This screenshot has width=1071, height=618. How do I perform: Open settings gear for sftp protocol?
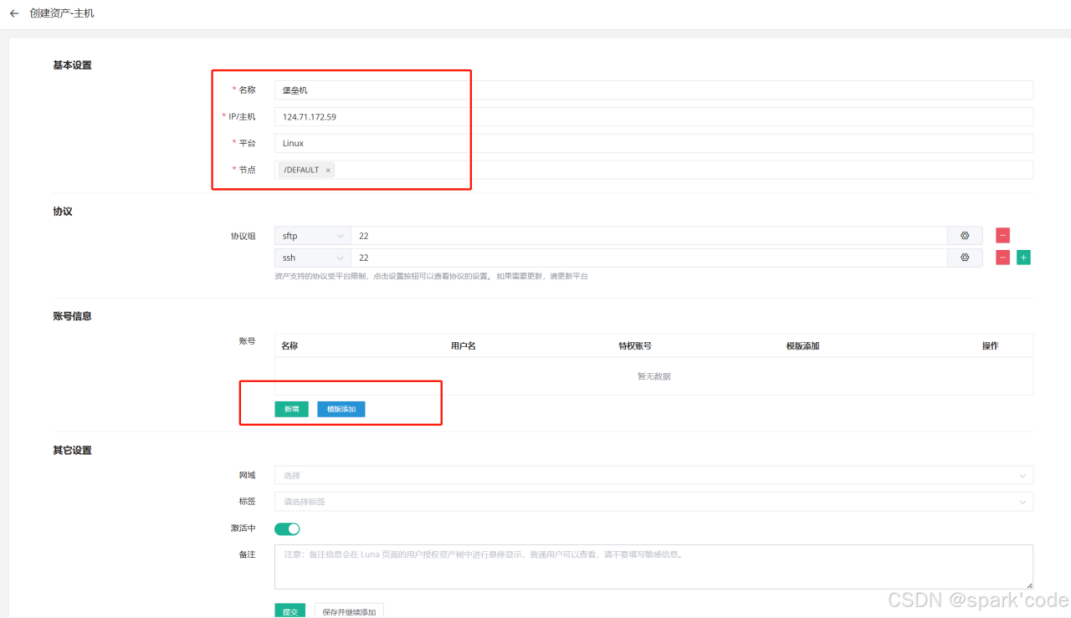click(x=964, y=236)
